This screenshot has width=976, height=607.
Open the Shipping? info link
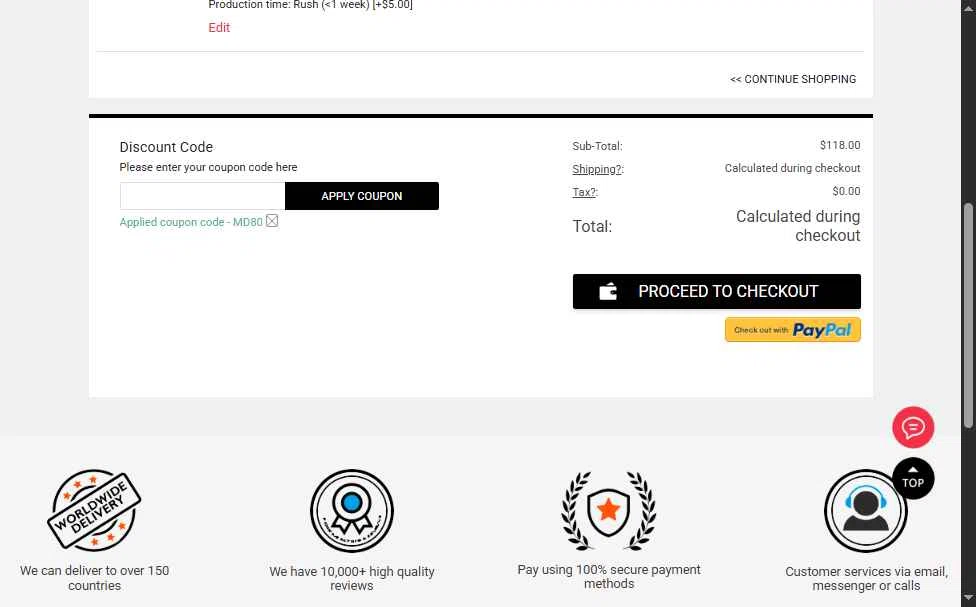pos(598,169)
